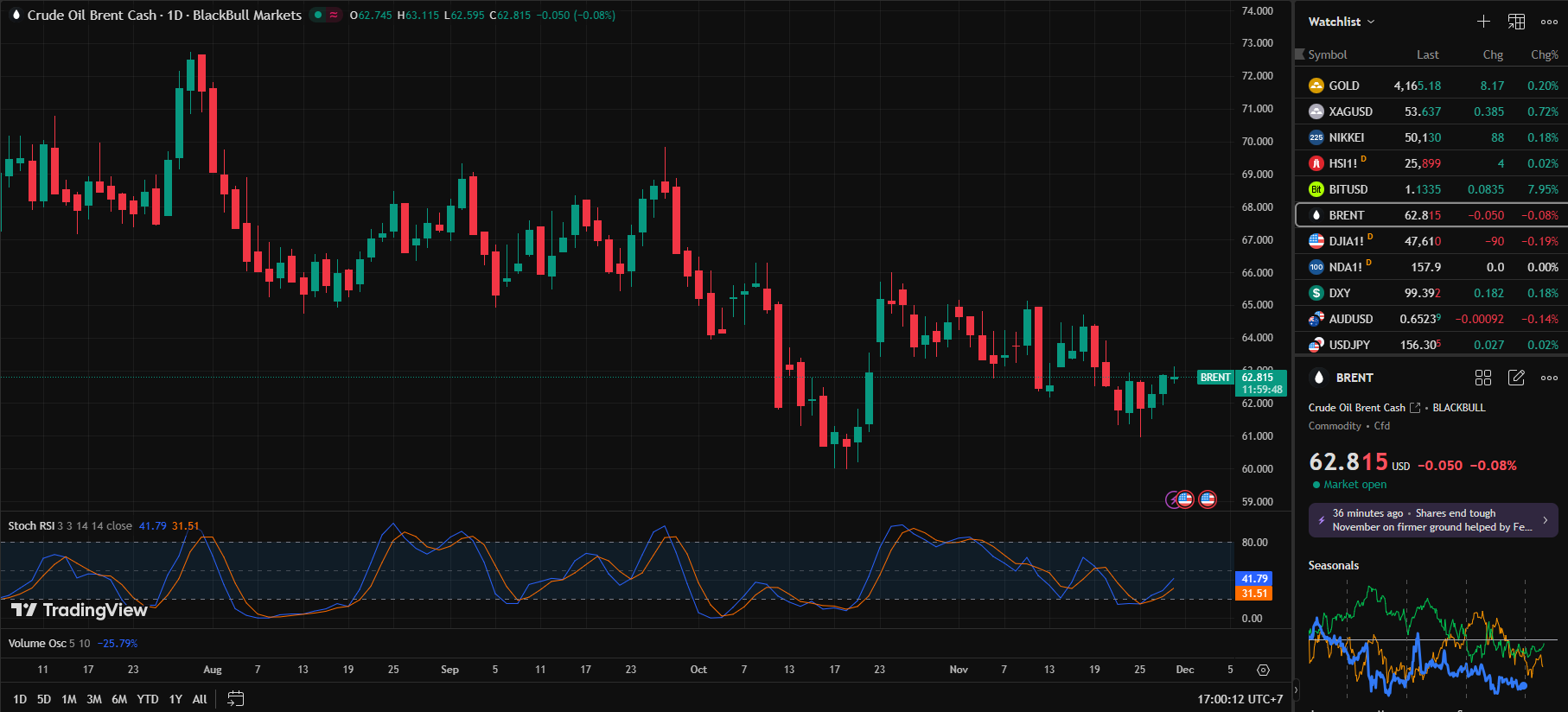Open BRENT details three-dot menu
Screen dimensions: 1568x712
[x=1549, y=378]
